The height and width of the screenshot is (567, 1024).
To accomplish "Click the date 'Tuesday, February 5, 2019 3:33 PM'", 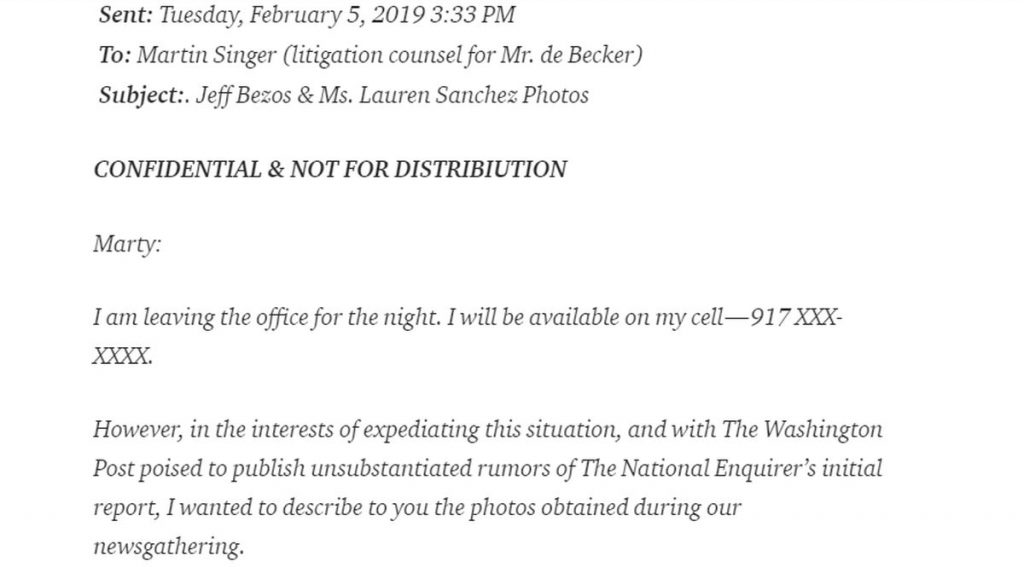I will 337,16.
